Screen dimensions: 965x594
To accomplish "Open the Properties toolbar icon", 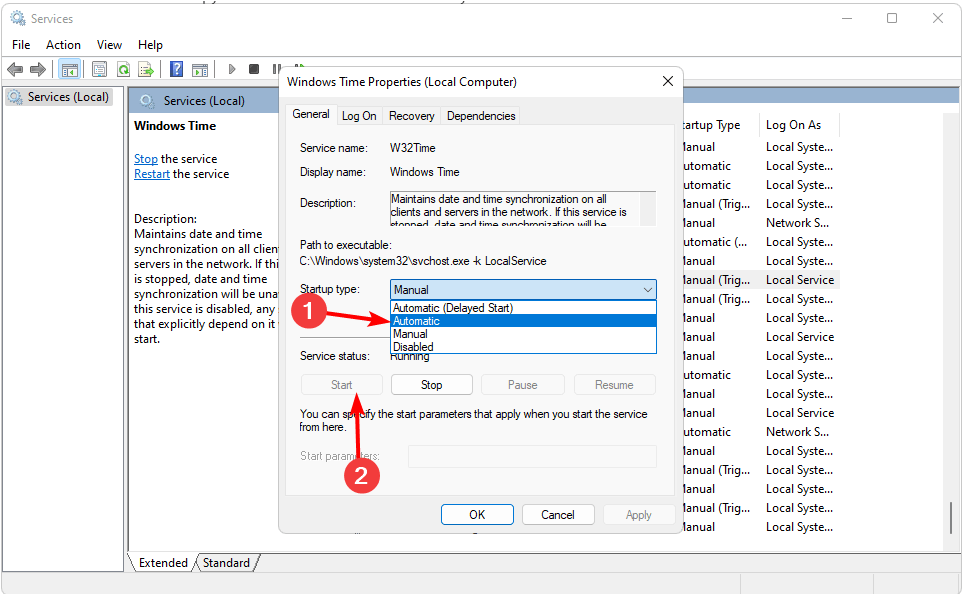I will pyautogui.click(x=99, y=70).
